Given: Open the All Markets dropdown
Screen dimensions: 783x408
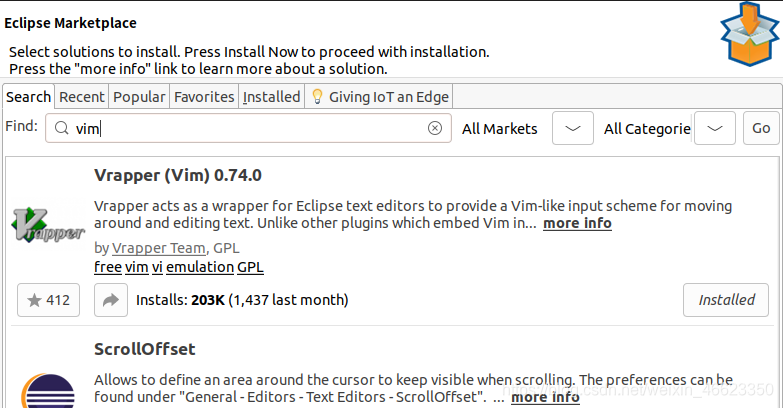Looking at the screenshot, I should (x=573, y=128).
